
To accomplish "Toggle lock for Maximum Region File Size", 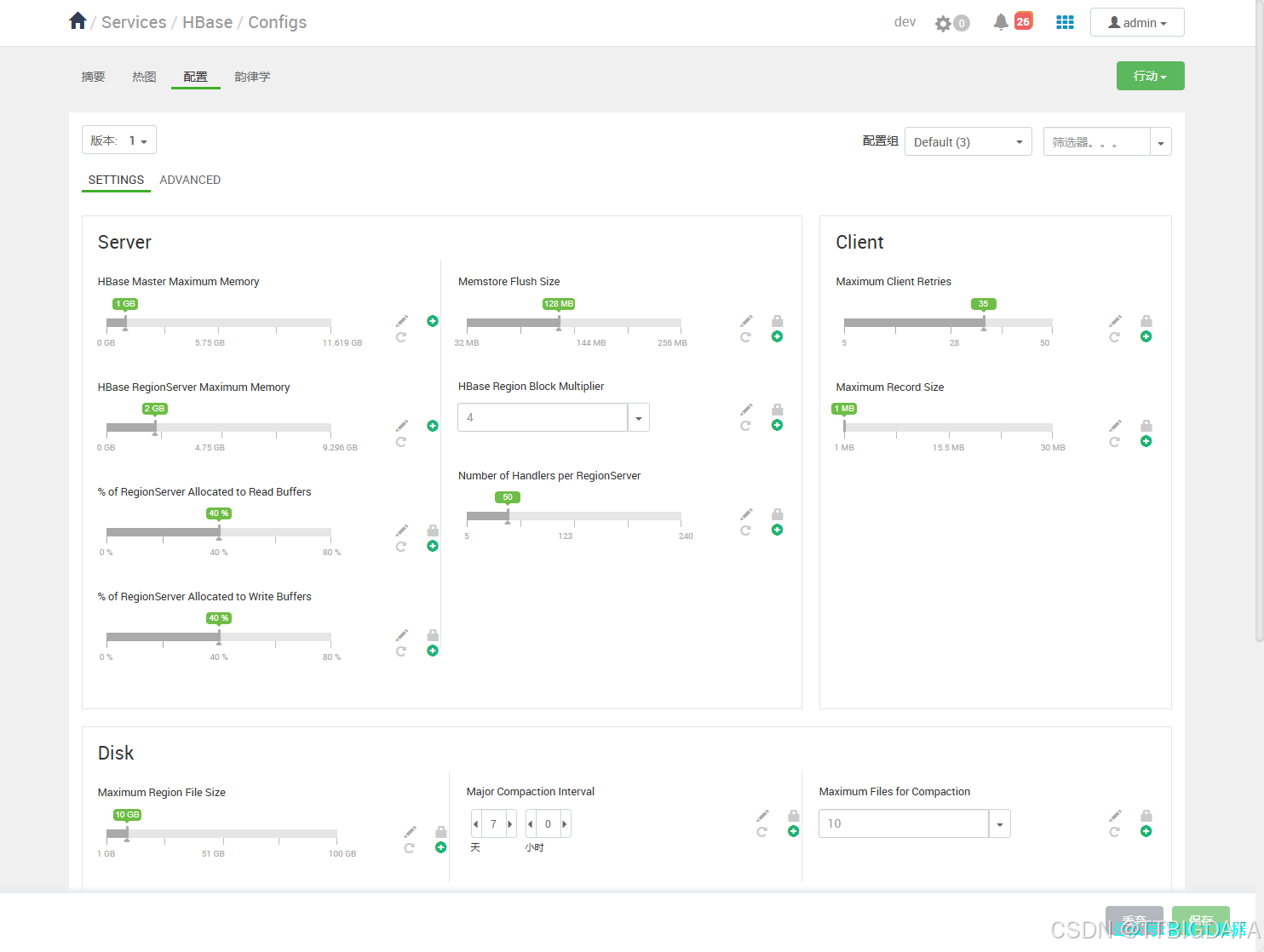I will 441,832.
